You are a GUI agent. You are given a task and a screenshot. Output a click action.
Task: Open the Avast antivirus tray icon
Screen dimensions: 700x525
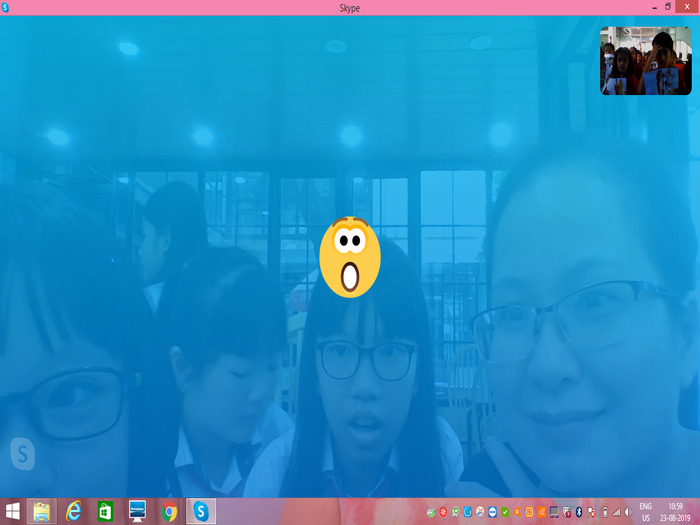click(x=517, y=512)
